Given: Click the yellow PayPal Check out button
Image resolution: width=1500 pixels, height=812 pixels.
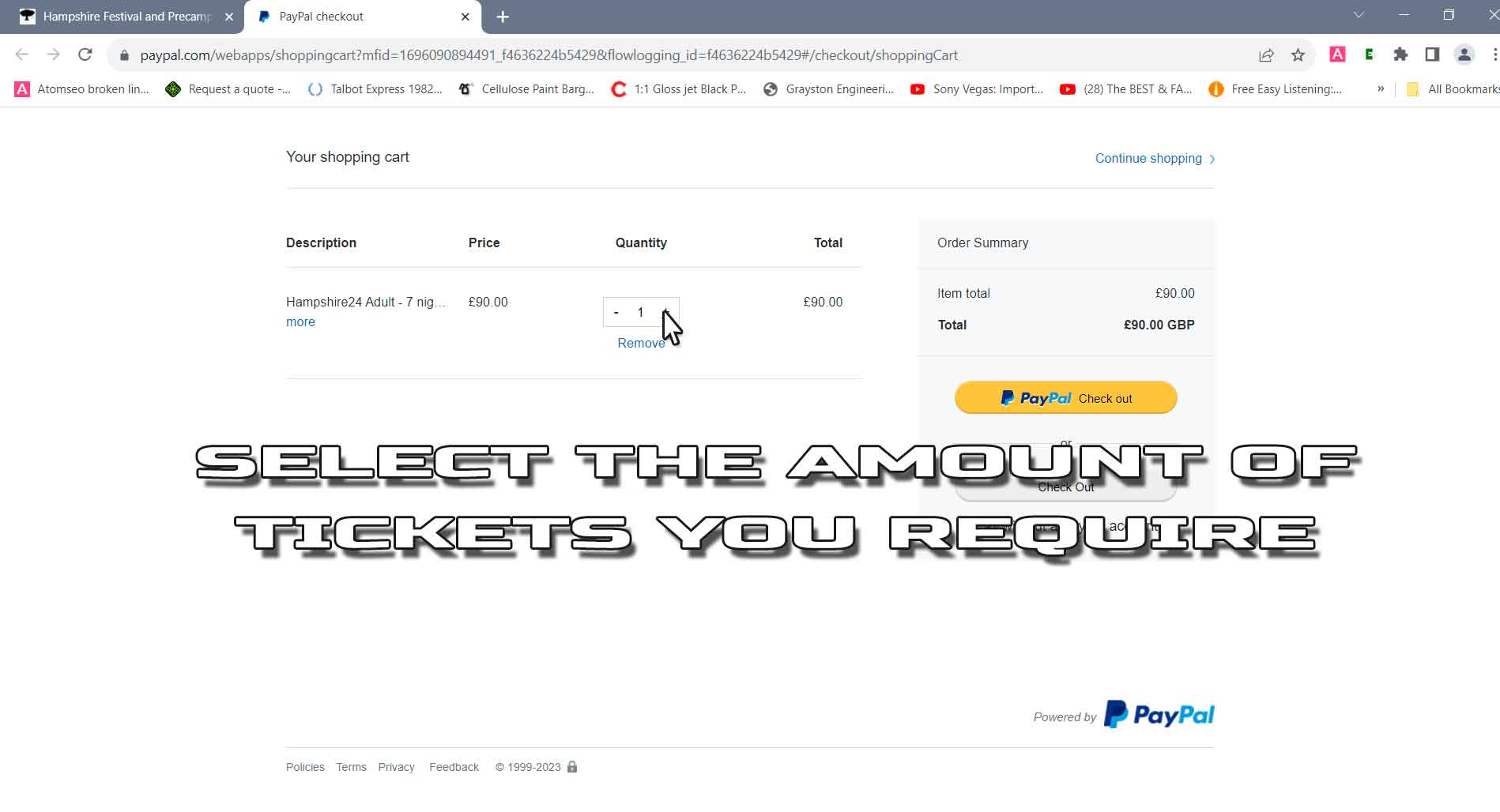Looking at the screenshot, I should [x=1065, y=398].
